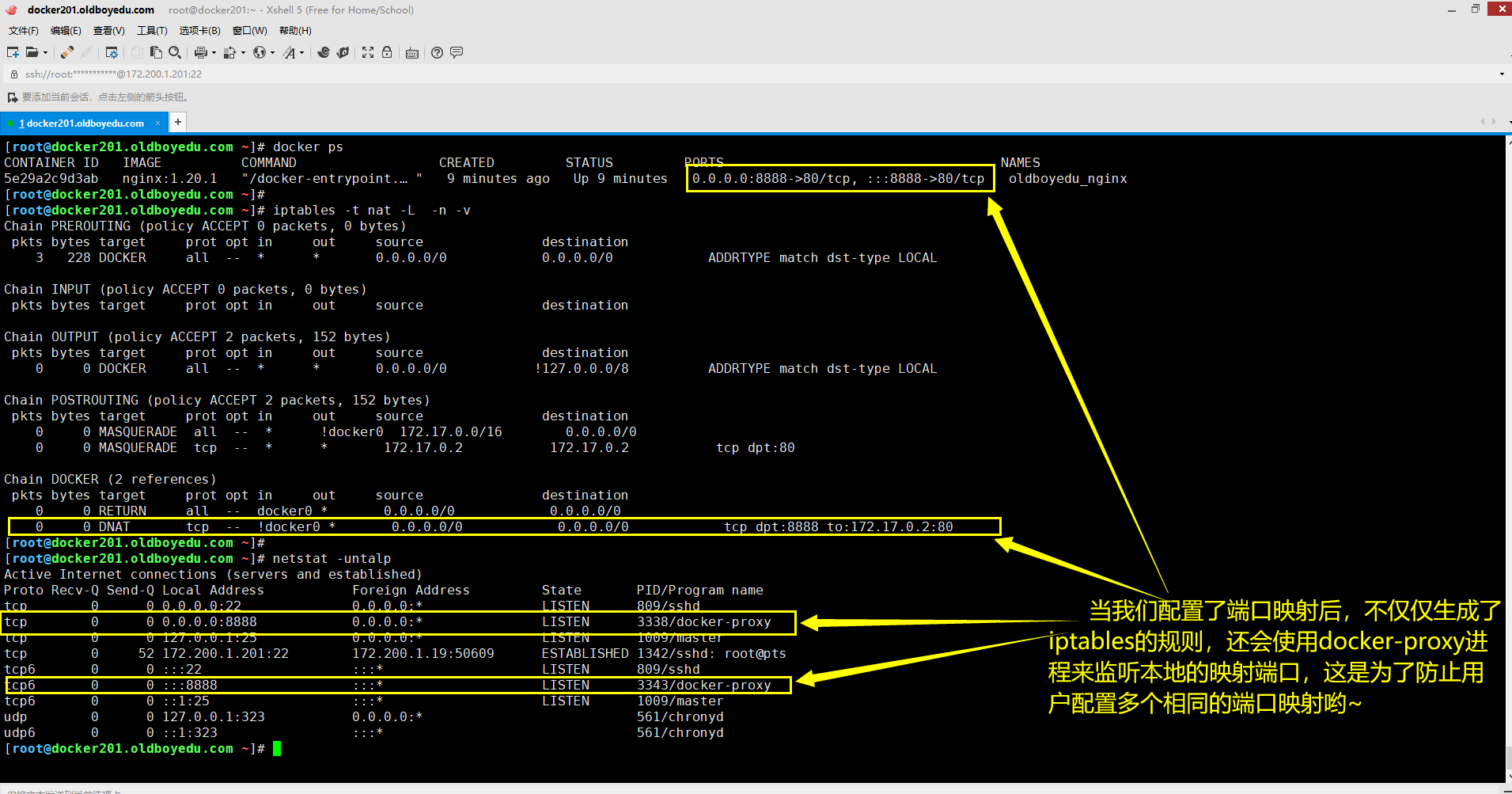This screenshot has height=794, width=1512.
Task: Open session Properties gear icon
Action: [x=112, y=52]
